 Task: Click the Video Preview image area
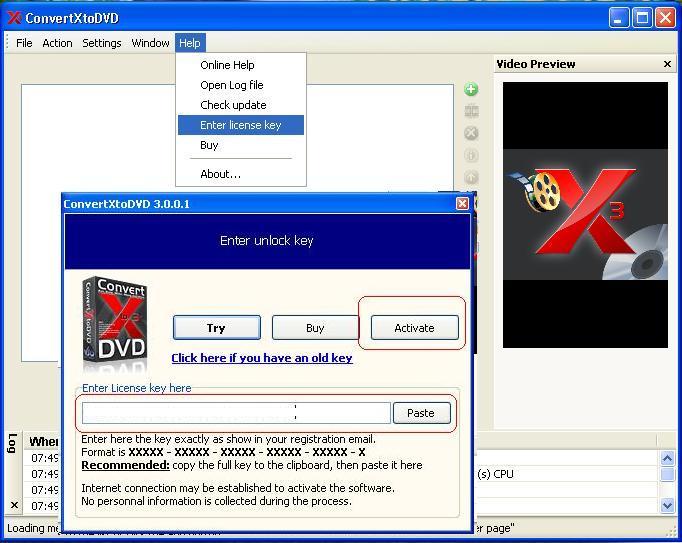(585, 215)
